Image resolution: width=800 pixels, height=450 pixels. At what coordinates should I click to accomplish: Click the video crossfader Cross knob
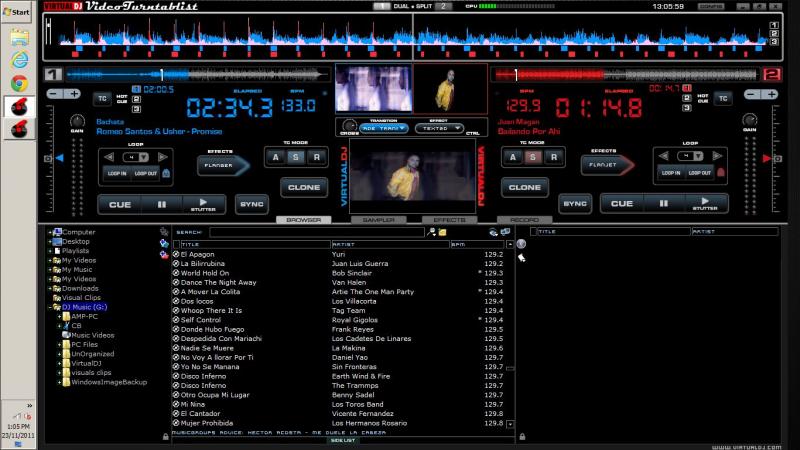click(350, 127)
